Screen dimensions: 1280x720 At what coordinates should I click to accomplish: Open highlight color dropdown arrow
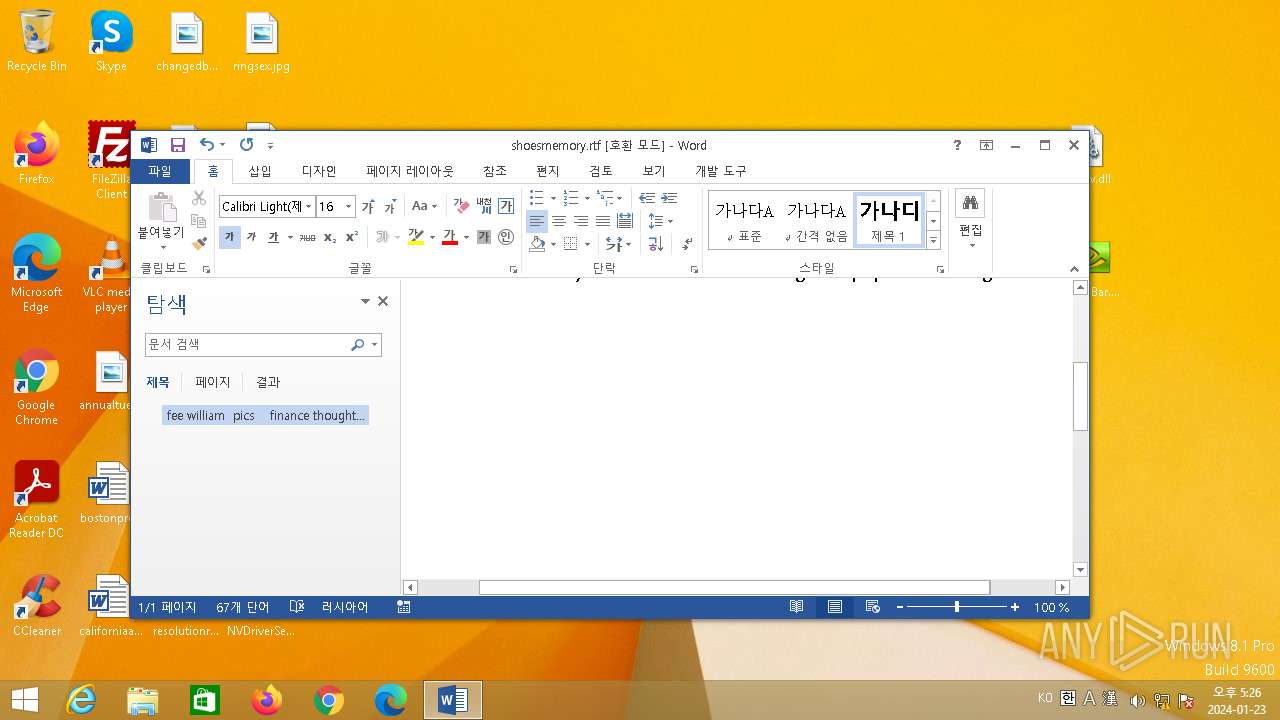[x=432, y=237]
